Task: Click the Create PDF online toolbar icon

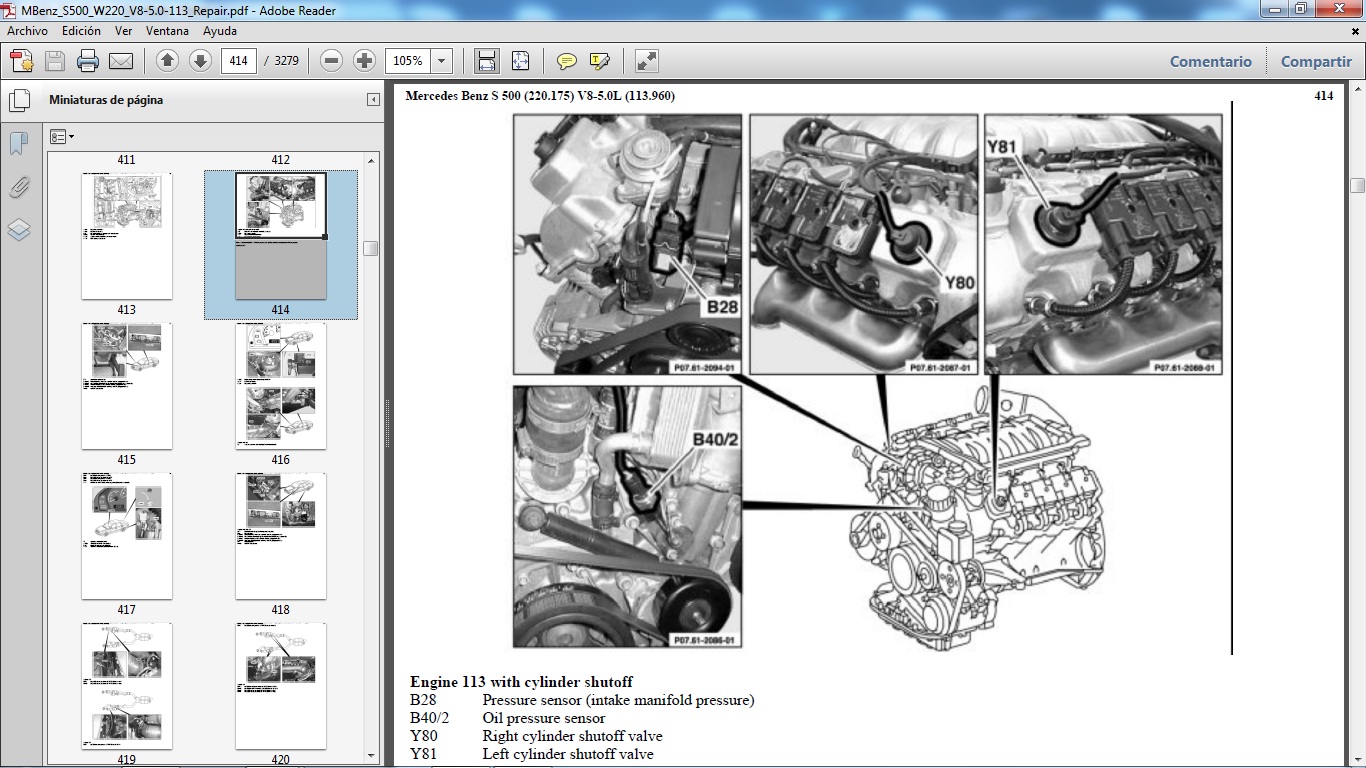Action: click(22, 61)
